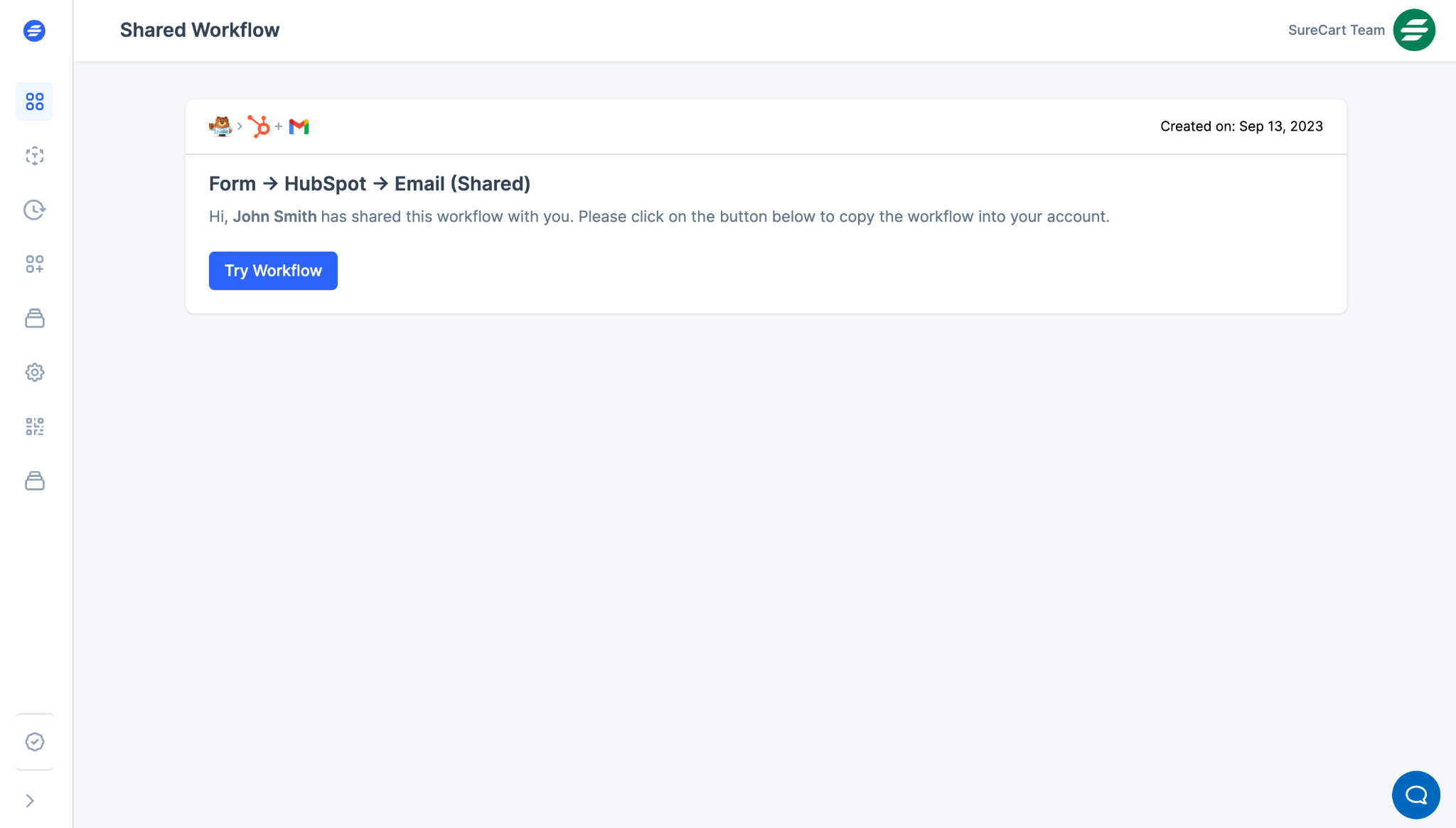The height and width of the screenshot is (828, 1456).
Task: Click the Raccoon app icon in workflow
Action: [x=221, y=126]
